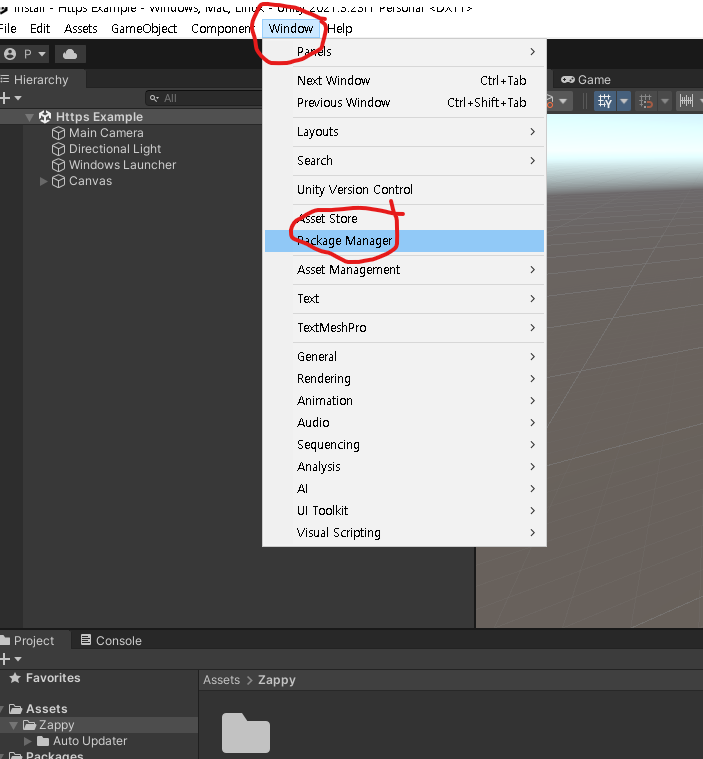The image size is (703, 759).
Task: Expand the Canvas object
Action: pos(43,181)
